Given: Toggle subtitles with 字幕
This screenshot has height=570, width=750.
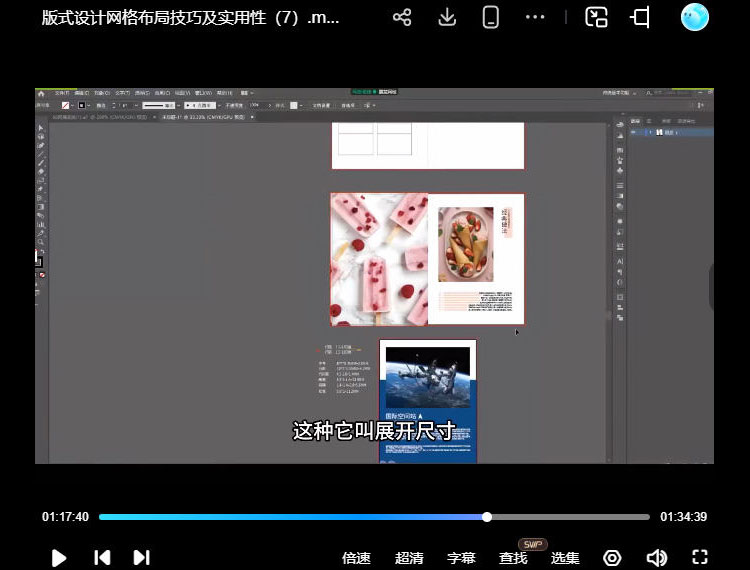Looking at the screenshot, I should click(461, 558).
